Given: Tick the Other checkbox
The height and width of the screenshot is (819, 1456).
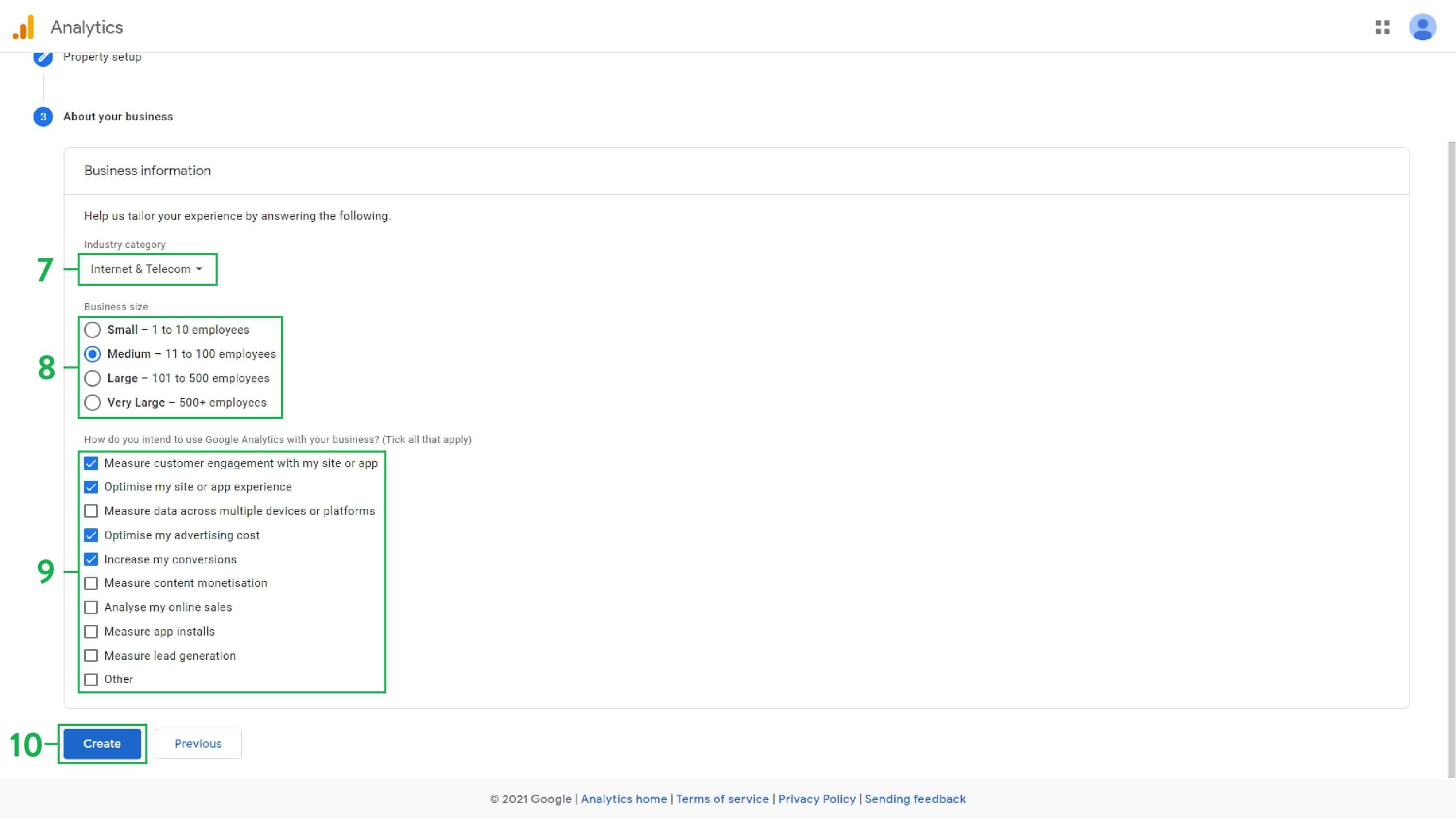Looking at the screenshot, I should pos(91,679).
